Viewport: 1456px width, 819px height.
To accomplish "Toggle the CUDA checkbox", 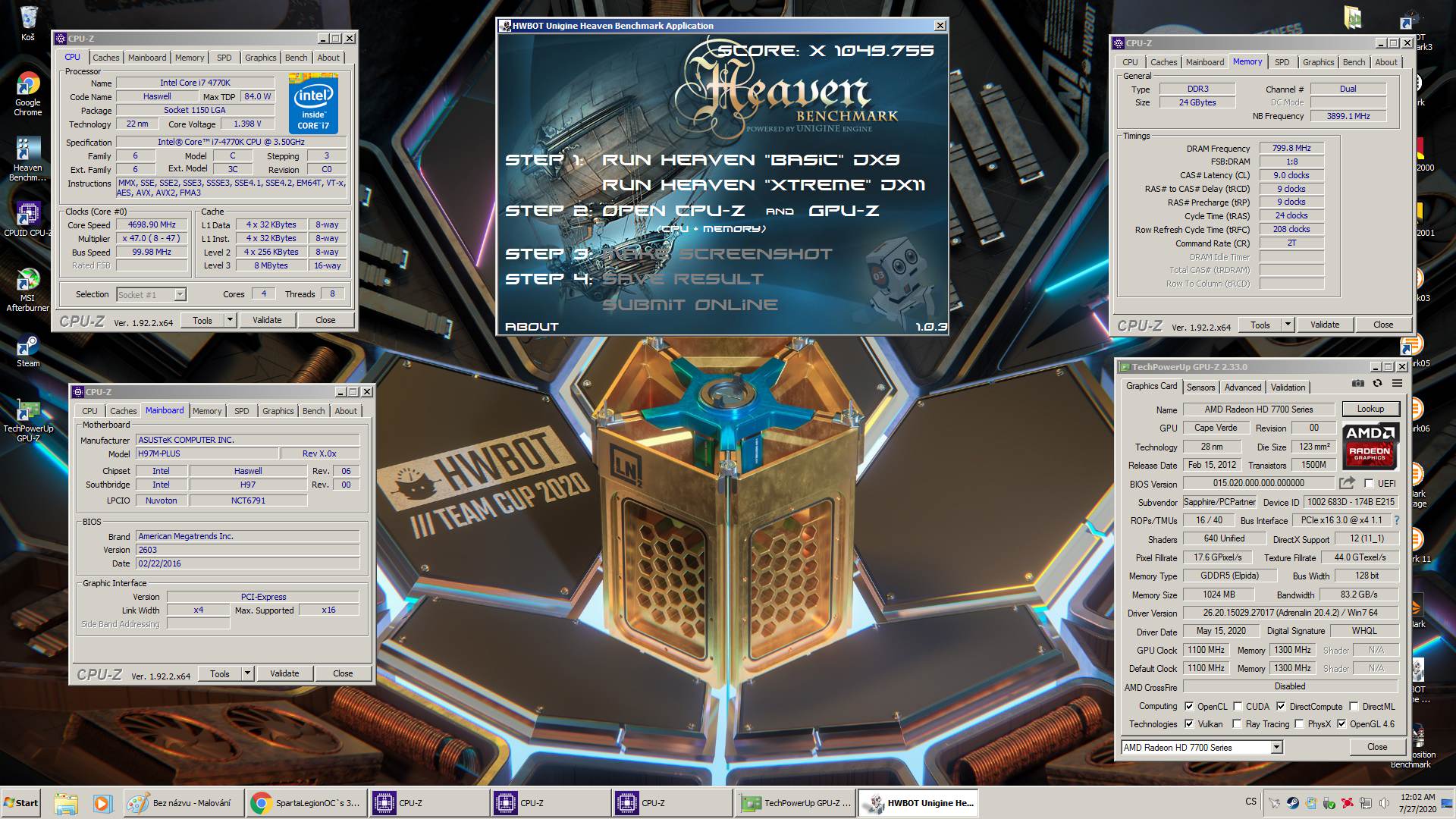I will tap(1238, 706).
